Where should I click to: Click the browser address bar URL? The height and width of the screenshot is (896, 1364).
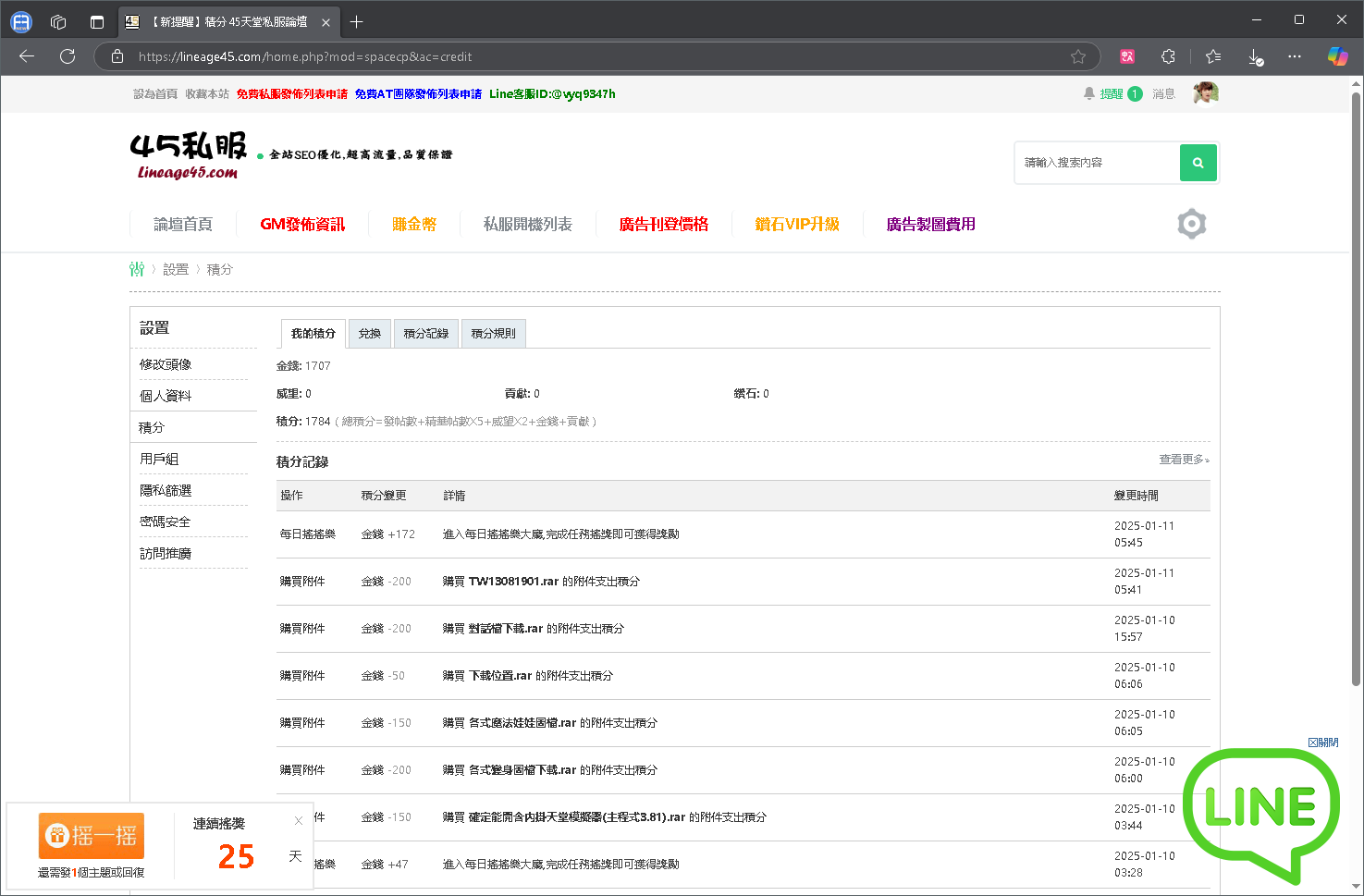coord(305,56)
